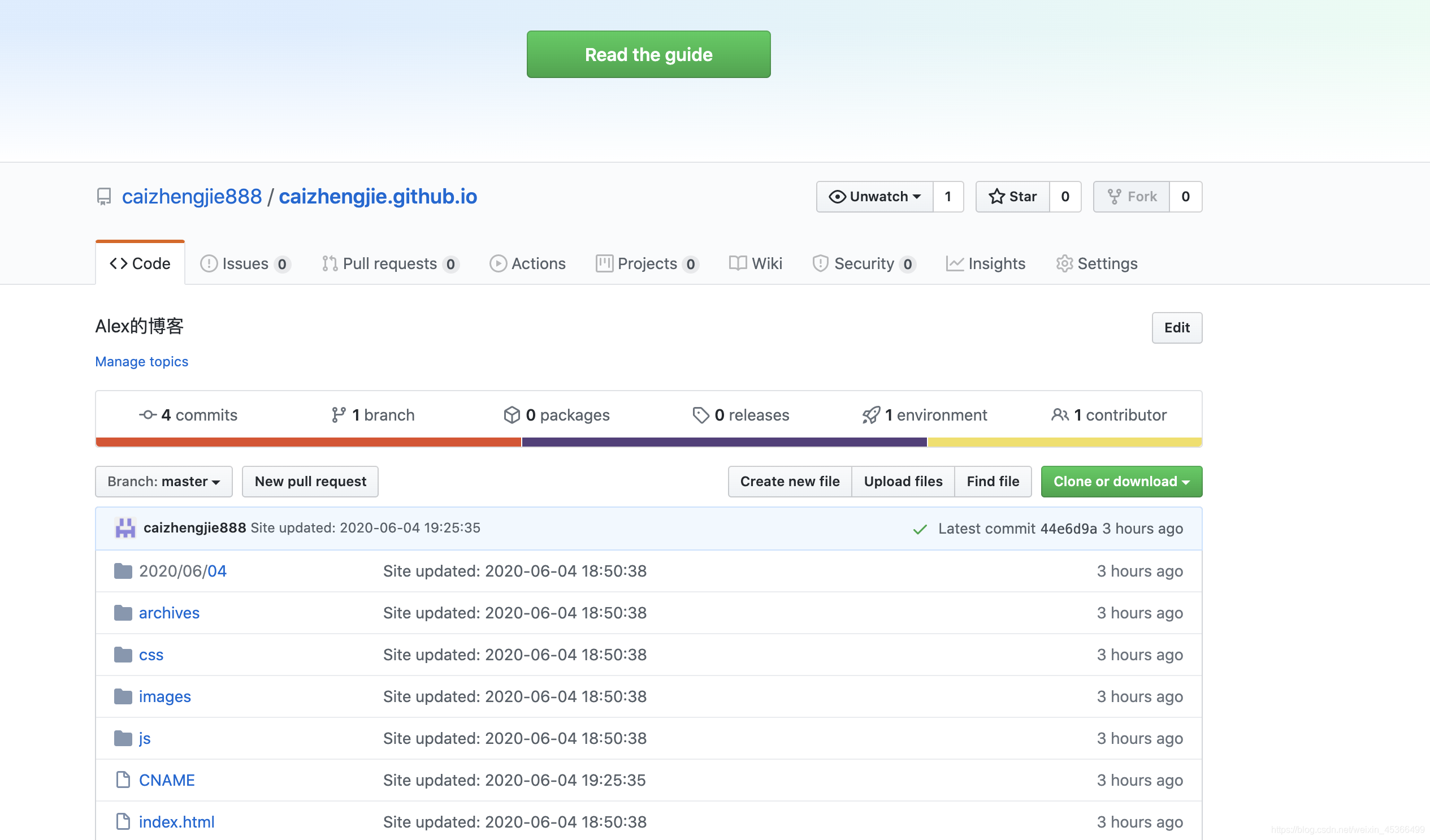Screen dimensions: 1430x840
Task: Open the Branch: master dropdown
Action: click(164, 481)
